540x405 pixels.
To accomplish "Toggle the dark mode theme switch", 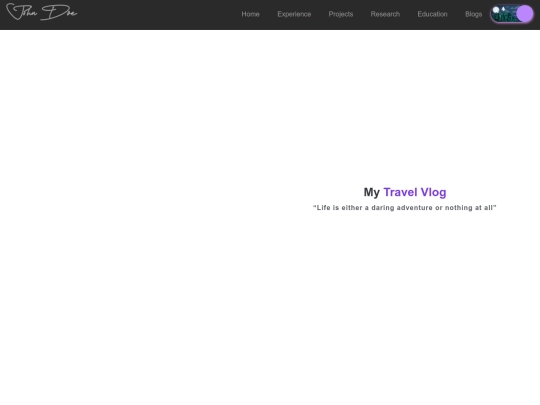I will tap(512, 14).
